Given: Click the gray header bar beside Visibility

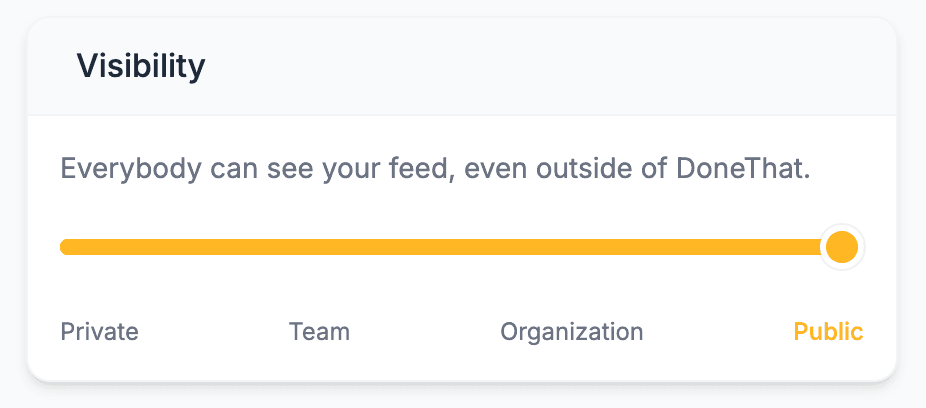Looking at the screenshot, I should 550,66.
